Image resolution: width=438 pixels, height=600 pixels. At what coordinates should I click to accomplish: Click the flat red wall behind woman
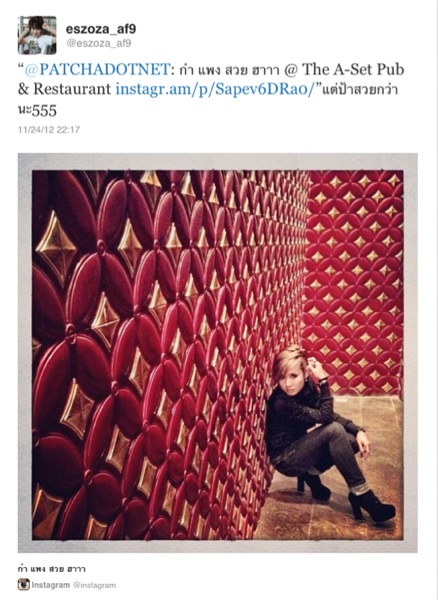pos(354,268)
